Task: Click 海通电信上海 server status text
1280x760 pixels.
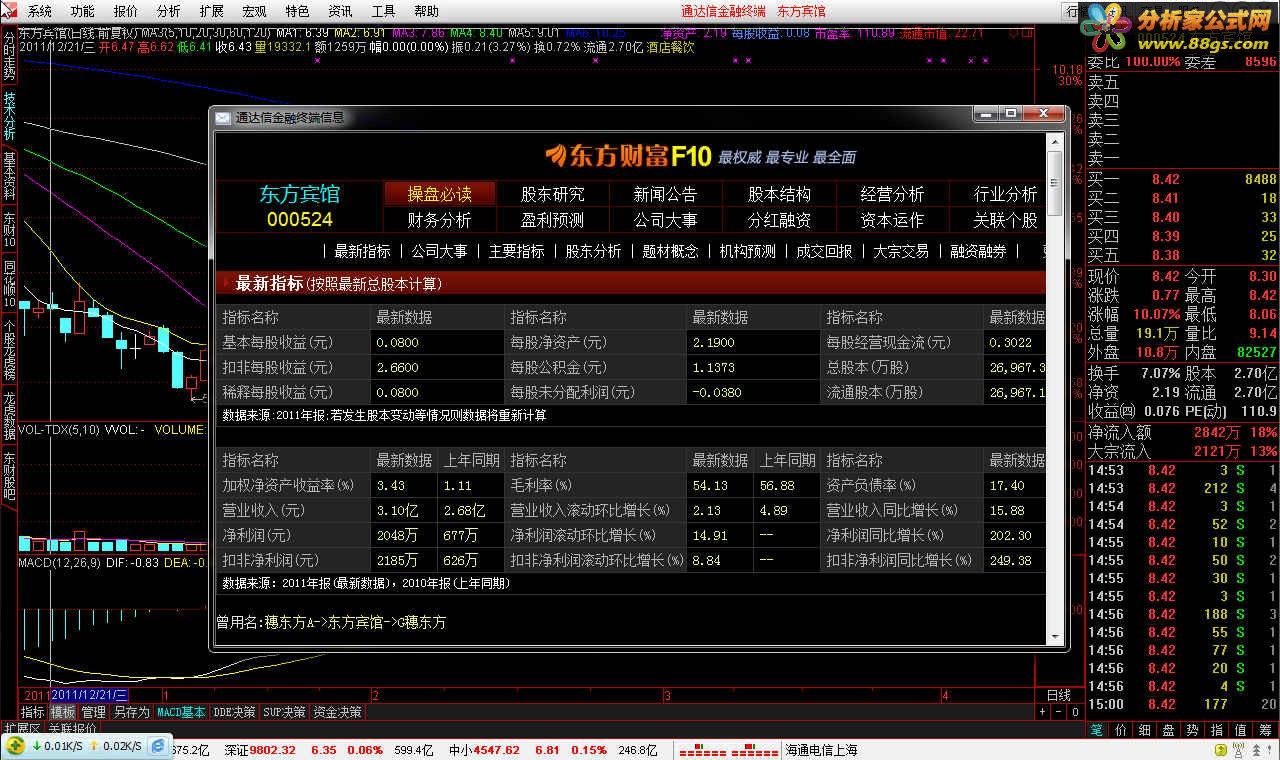Action: pyautogui.click(x=821, y=750)
